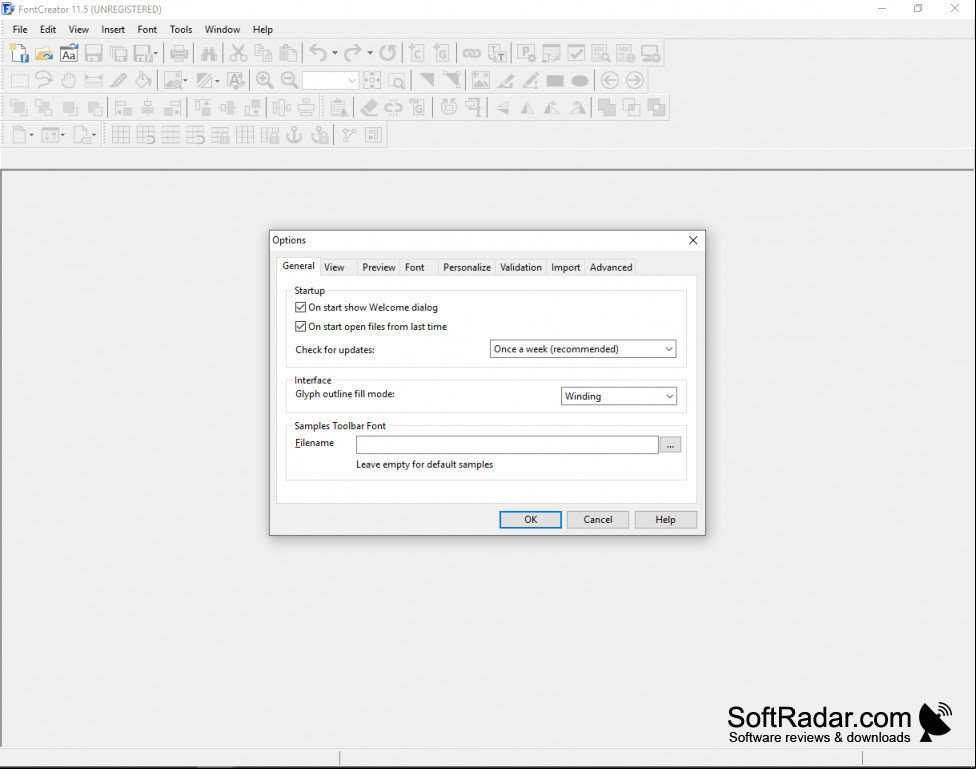Click the floppy disk Save icon
Screen dimensions: 976x769
pos(93,54)
